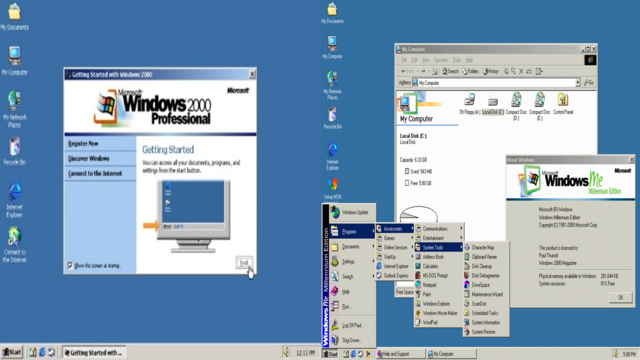Open My Network Places on the Windows 2000 desktop
640x360 pixels.
coord(14,109)
